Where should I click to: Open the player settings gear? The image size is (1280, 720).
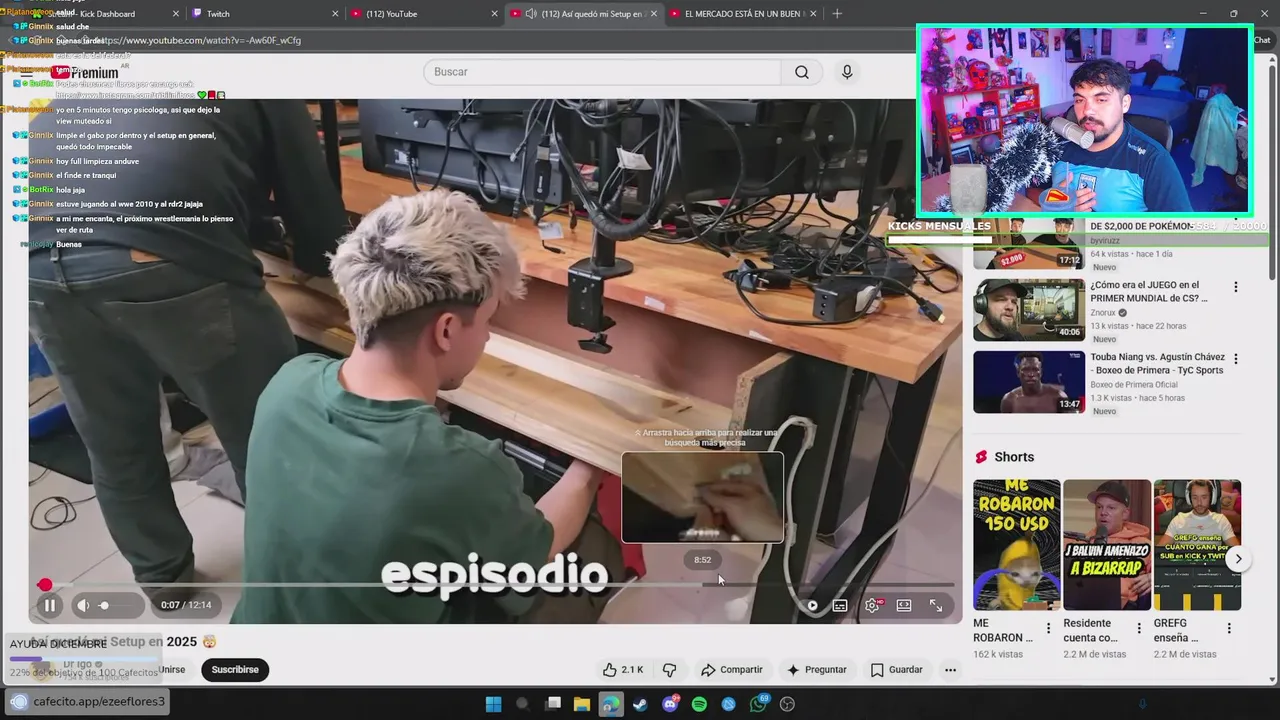[x=872, y=605]
